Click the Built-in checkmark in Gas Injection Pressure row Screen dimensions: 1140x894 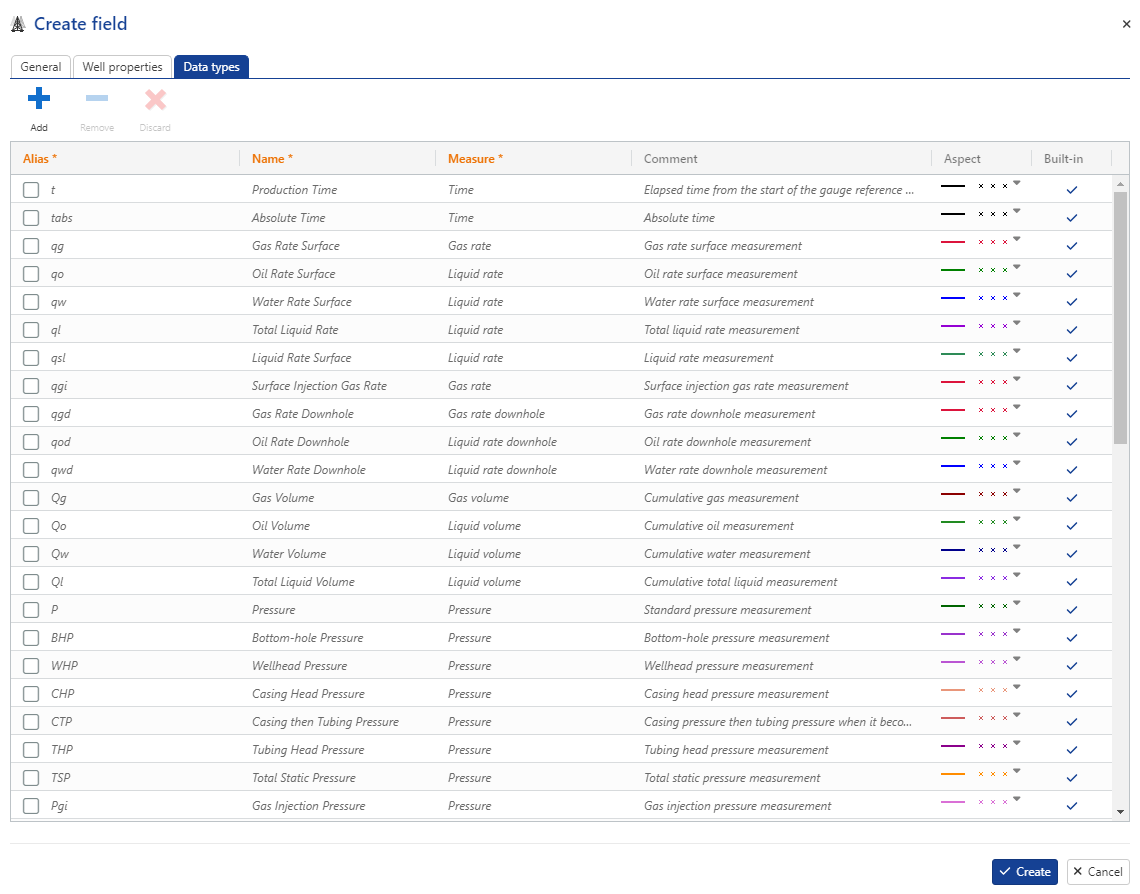[x=1072, y=805]
